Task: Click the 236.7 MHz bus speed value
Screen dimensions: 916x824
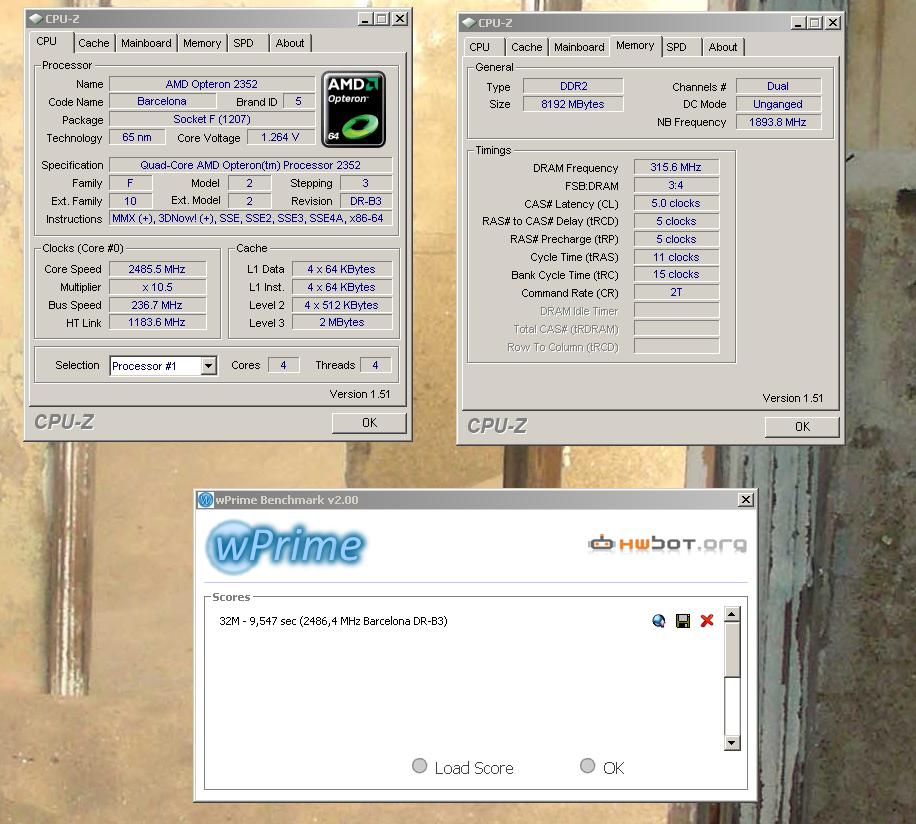Action: click(x=157, y=305)
